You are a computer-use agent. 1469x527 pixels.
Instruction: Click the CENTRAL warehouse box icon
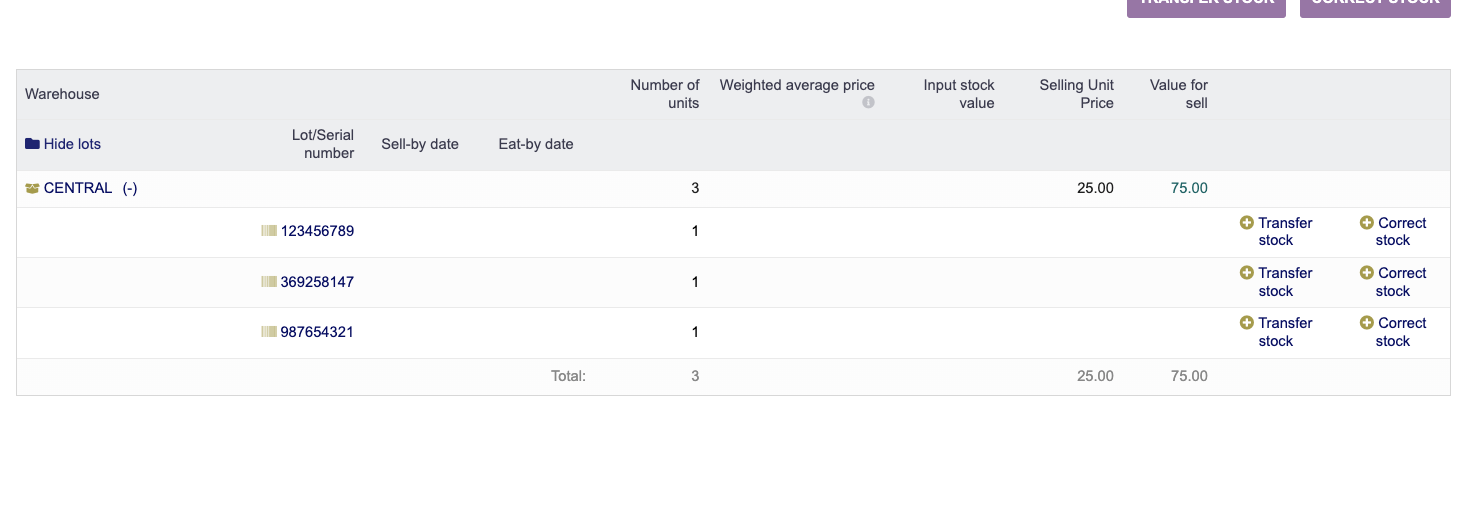tap(32, 188)
